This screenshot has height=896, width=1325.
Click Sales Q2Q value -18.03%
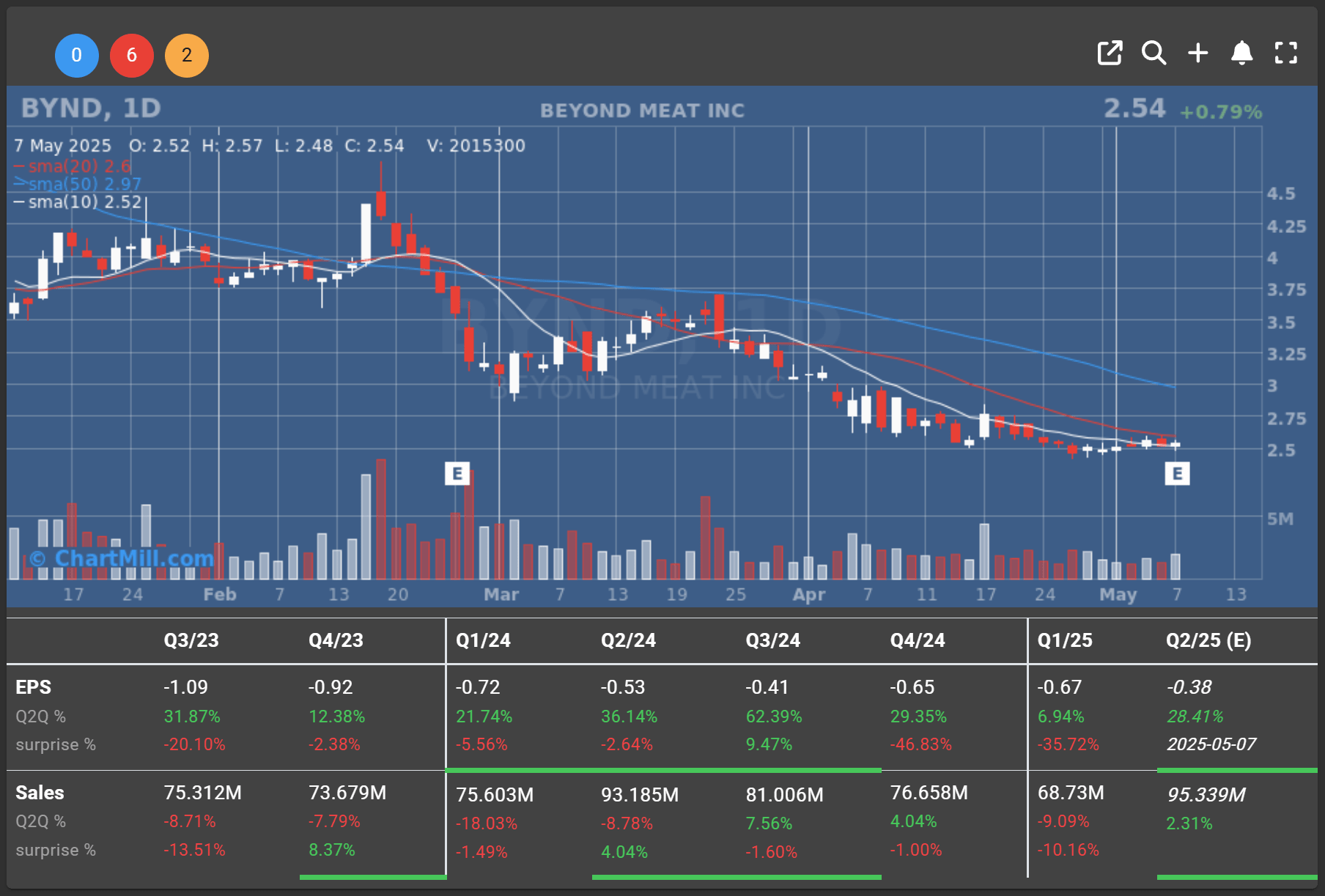click(x=487, y=823)
